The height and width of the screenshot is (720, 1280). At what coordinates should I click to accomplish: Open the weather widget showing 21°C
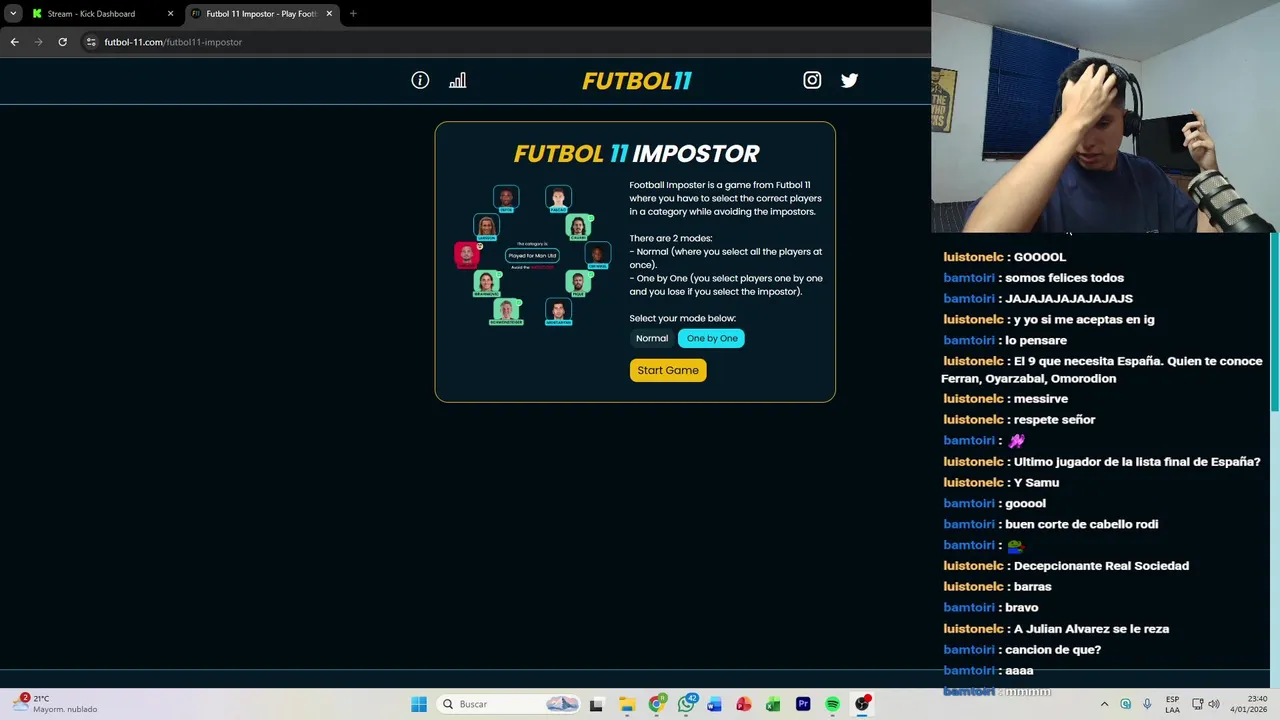click(55, 704)
